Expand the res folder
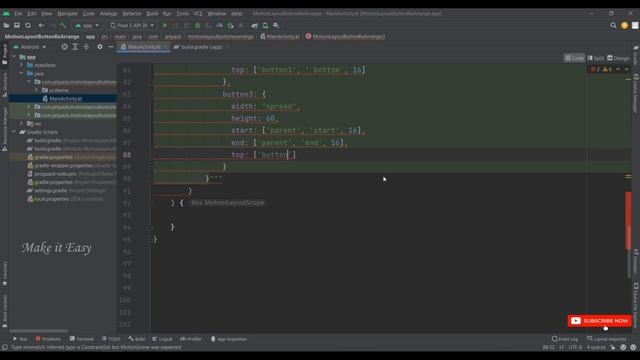The height and width of the screenshot is (360, 640). pos(22,124)
